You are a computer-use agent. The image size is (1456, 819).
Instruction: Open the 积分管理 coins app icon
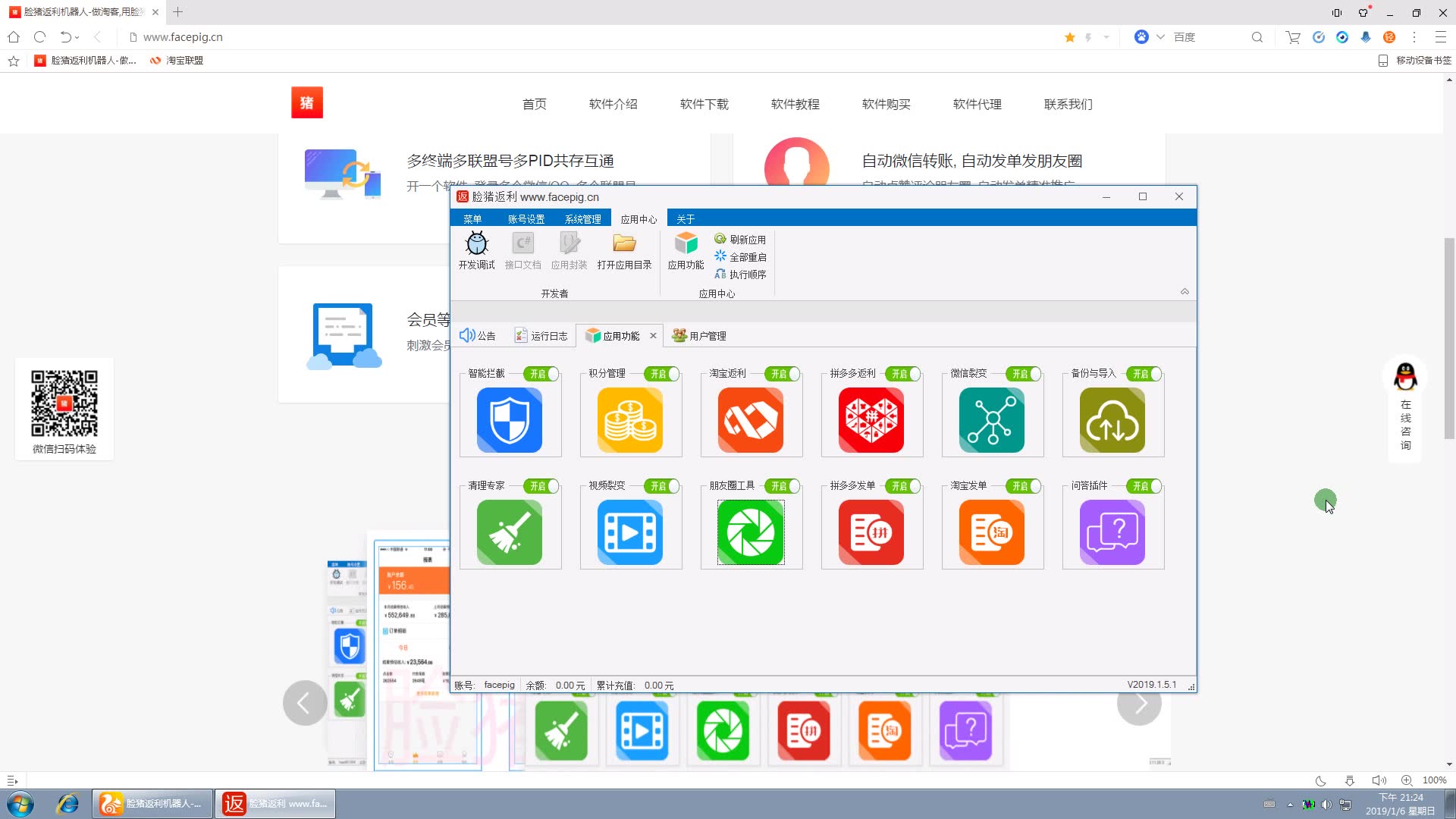629,420
